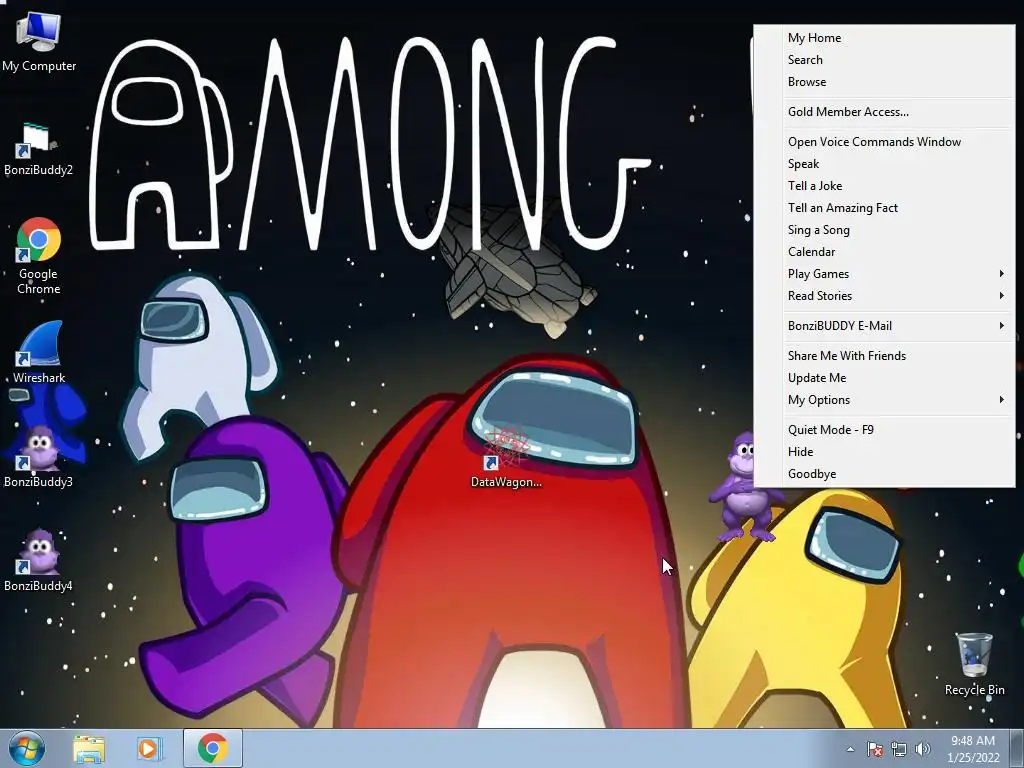Open the taskbar clock showing 9:48 AM
This screenshot has width=1024, height=768.
click(973, 749)
